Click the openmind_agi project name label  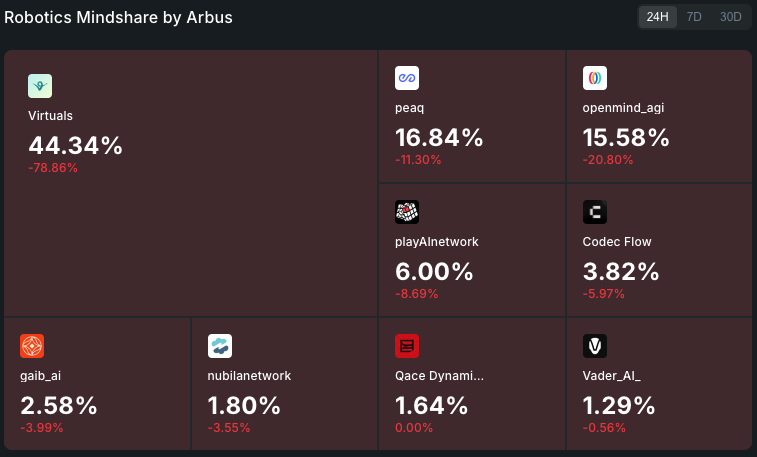pos(624,107)
